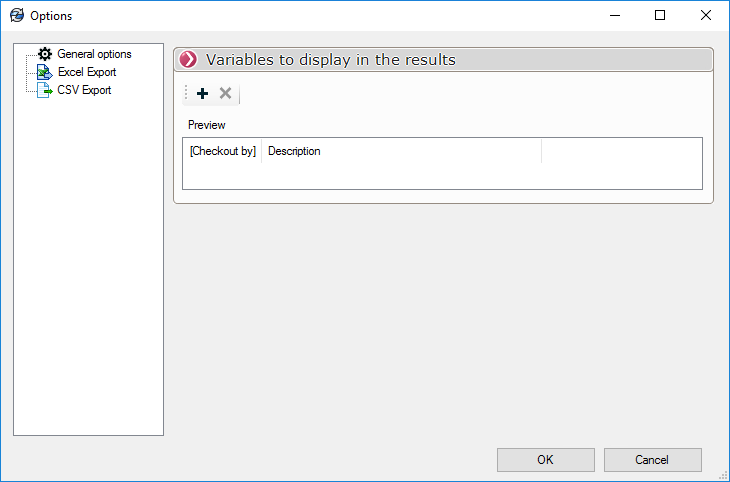Screen dimensions: 730x482
Task: Click the Variables to display header title
Action: (330, 60)
